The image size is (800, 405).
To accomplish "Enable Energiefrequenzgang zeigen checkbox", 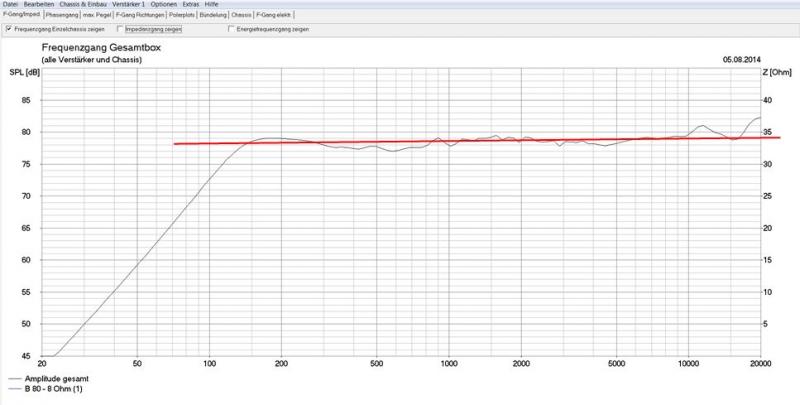I will click(232, 29).
